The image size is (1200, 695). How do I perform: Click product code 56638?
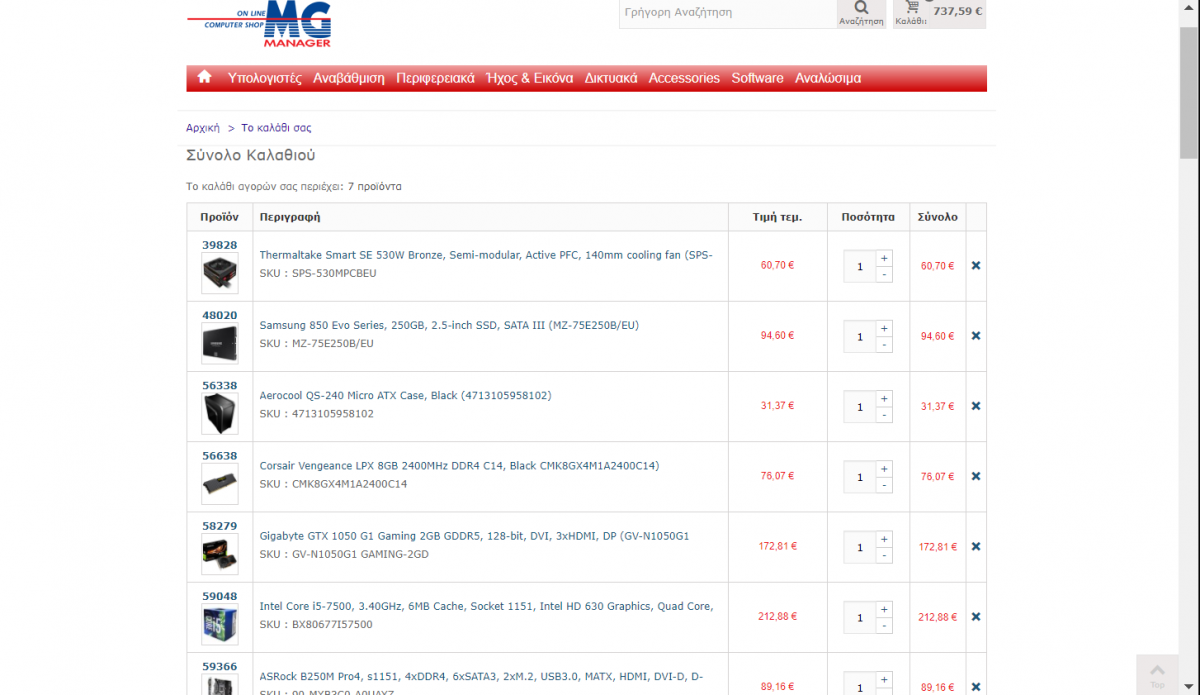pos(220,455)
